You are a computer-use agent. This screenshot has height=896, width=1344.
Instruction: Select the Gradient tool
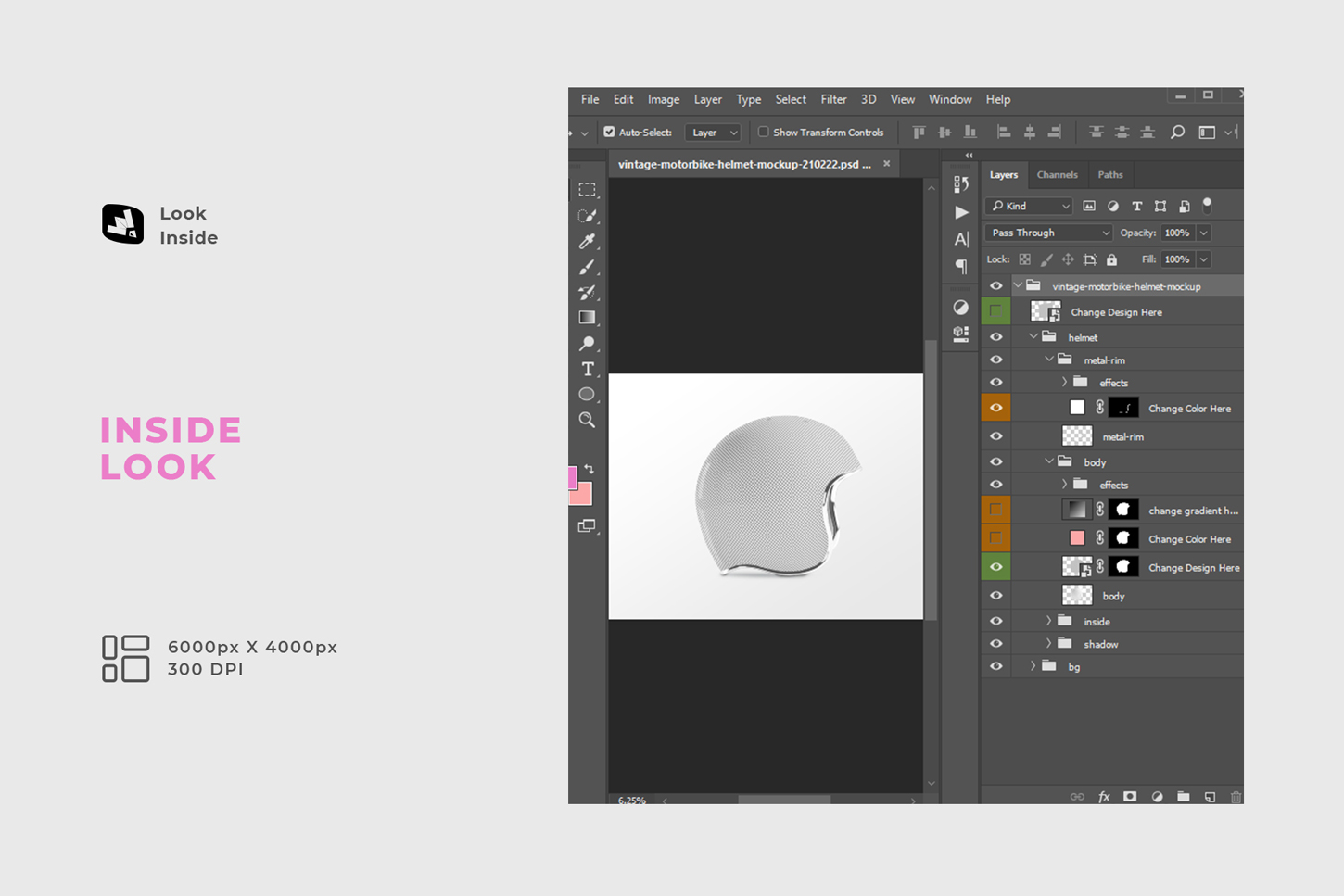click(587, 318)
